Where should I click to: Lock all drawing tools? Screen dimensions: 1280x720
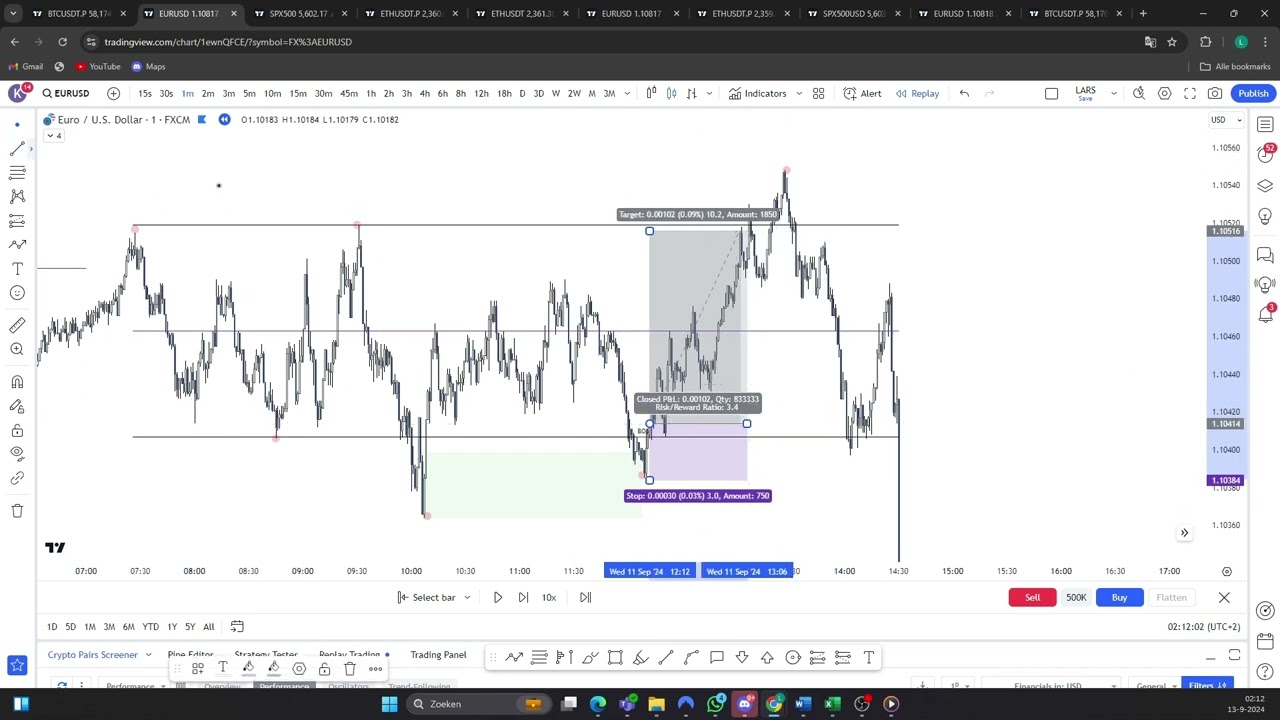(17, 430)
